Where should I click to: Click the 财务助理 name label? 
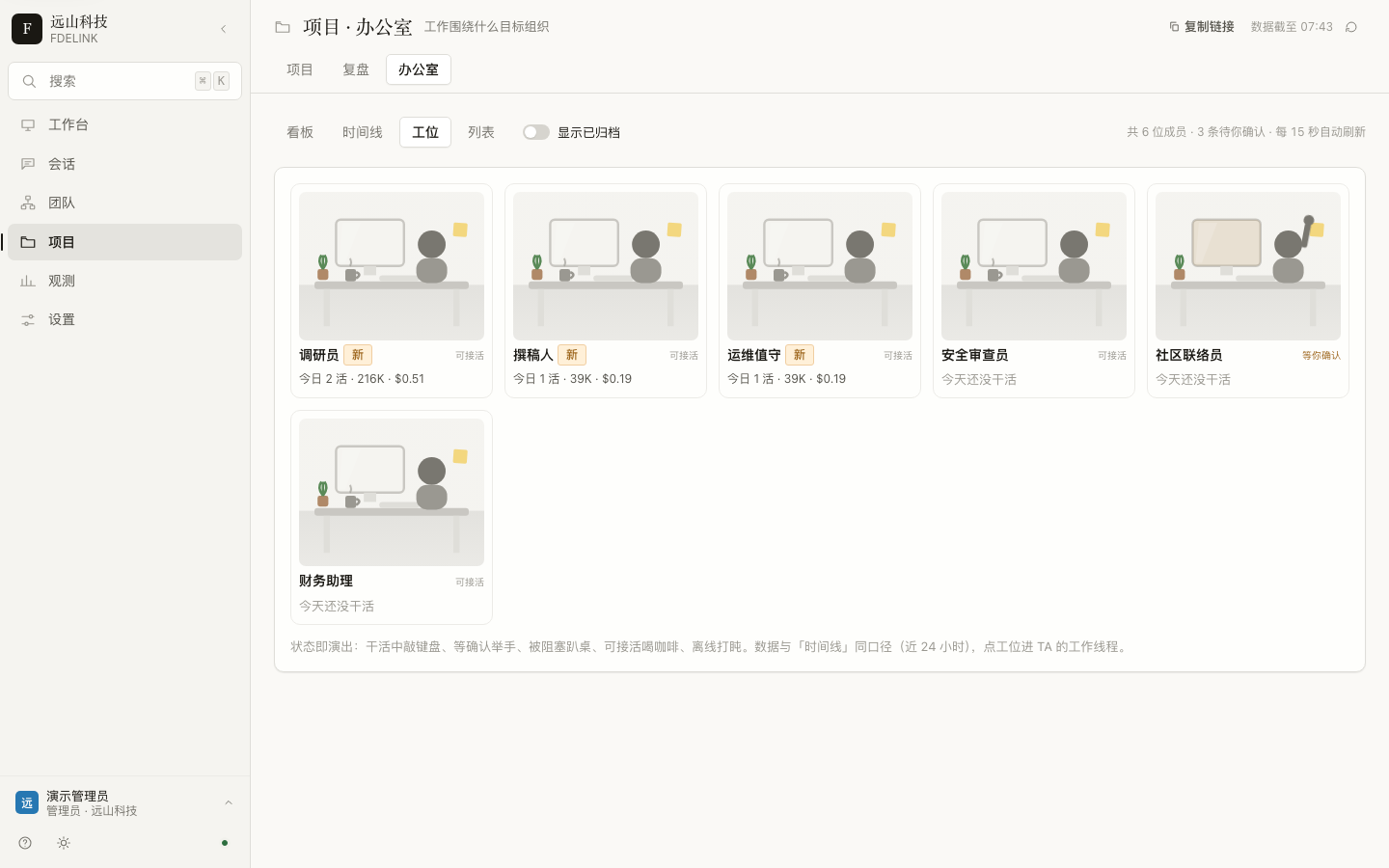pyautogui.click(x=326, y=581)
